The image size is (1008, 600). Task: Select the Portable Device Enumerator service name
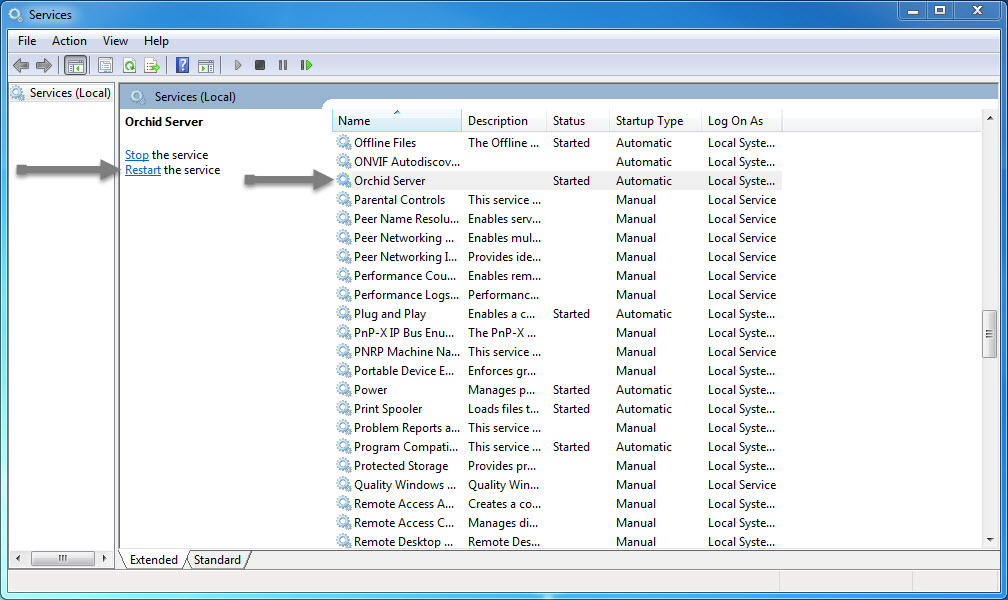pyautogui.click(x=404, y=371)
